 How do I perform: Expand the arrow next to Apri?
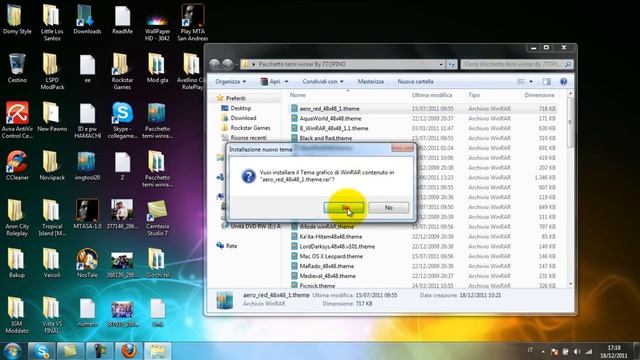tap(286, 82)
